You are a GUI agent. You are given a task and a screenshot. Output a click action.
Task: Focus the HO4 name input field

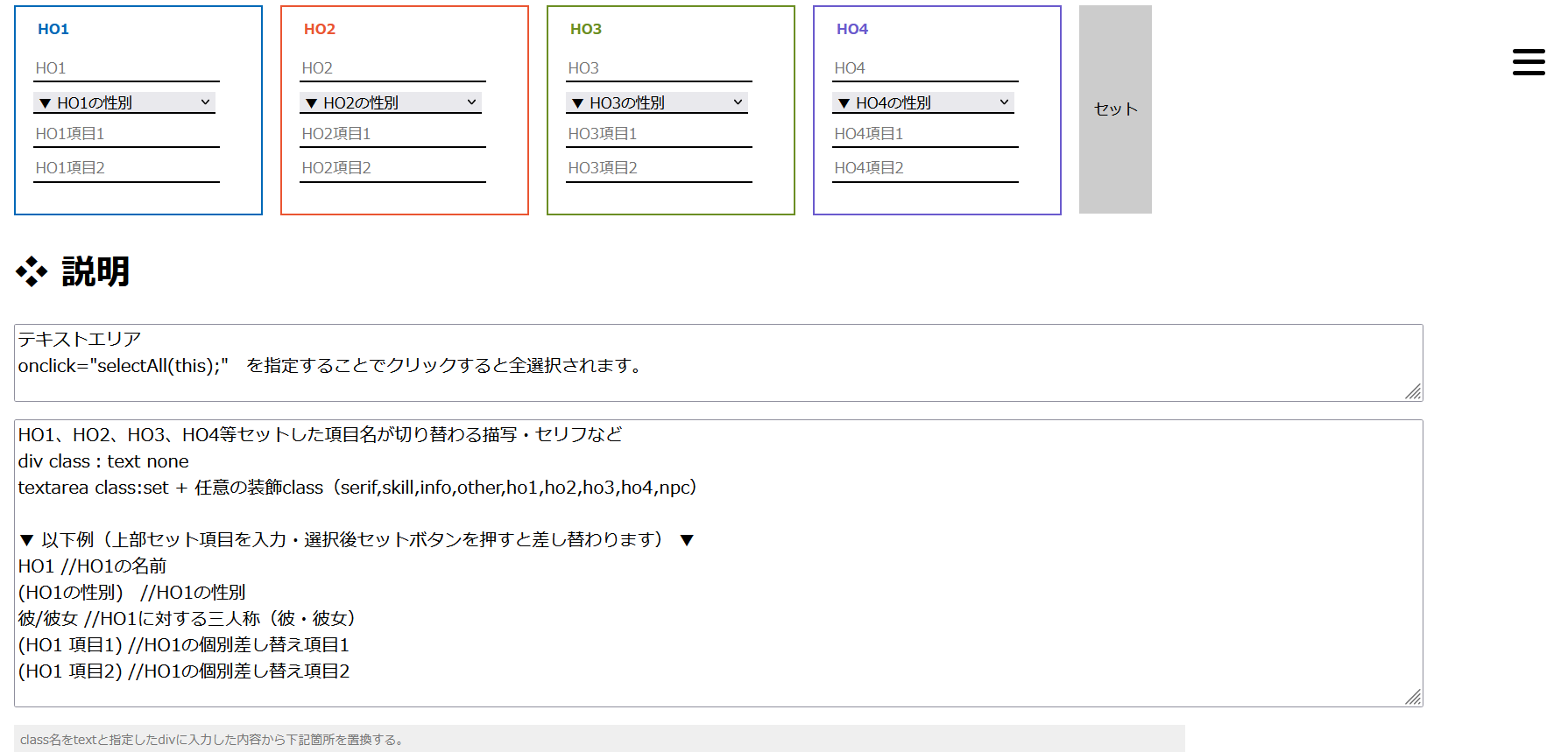[925, 68]
